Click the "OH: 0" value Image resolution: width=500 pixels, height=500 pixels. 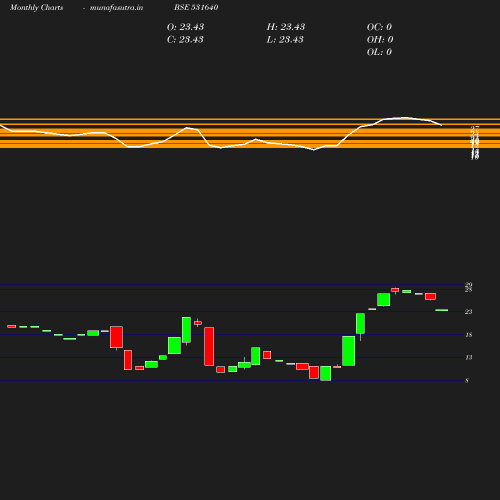380,40
